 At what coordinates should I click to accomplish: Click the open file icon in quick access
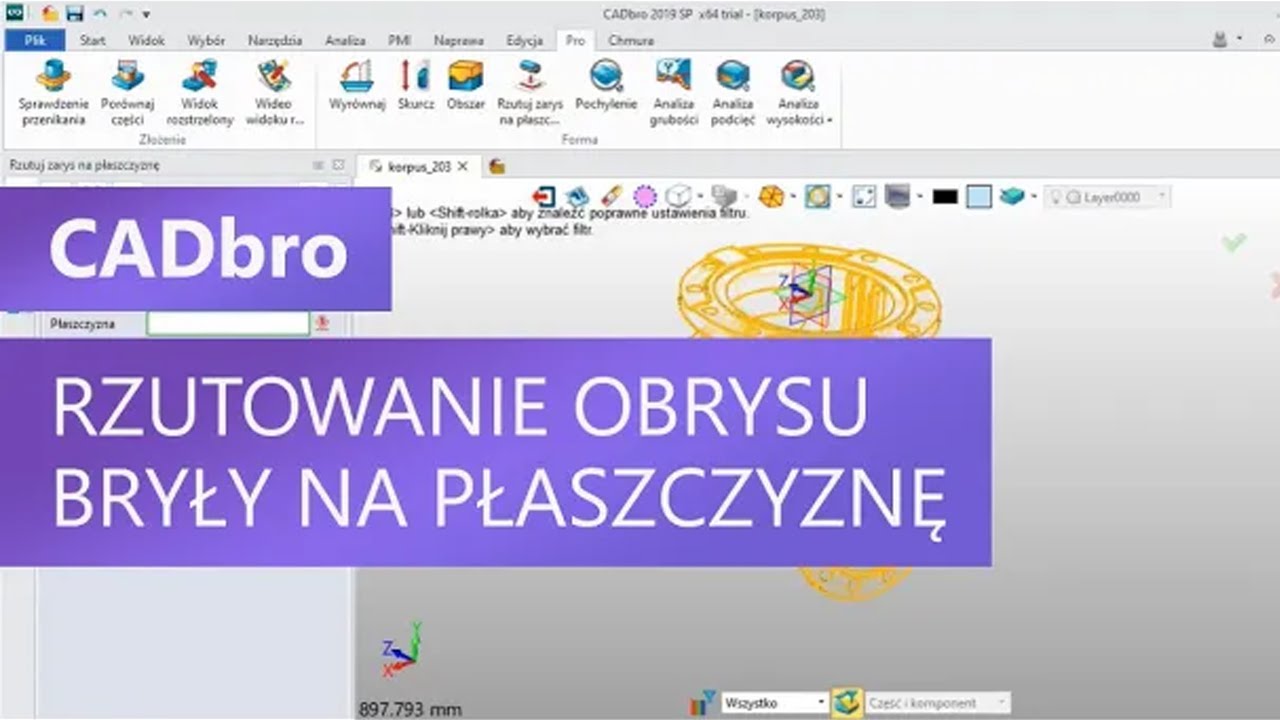click(x=50, y=14)
